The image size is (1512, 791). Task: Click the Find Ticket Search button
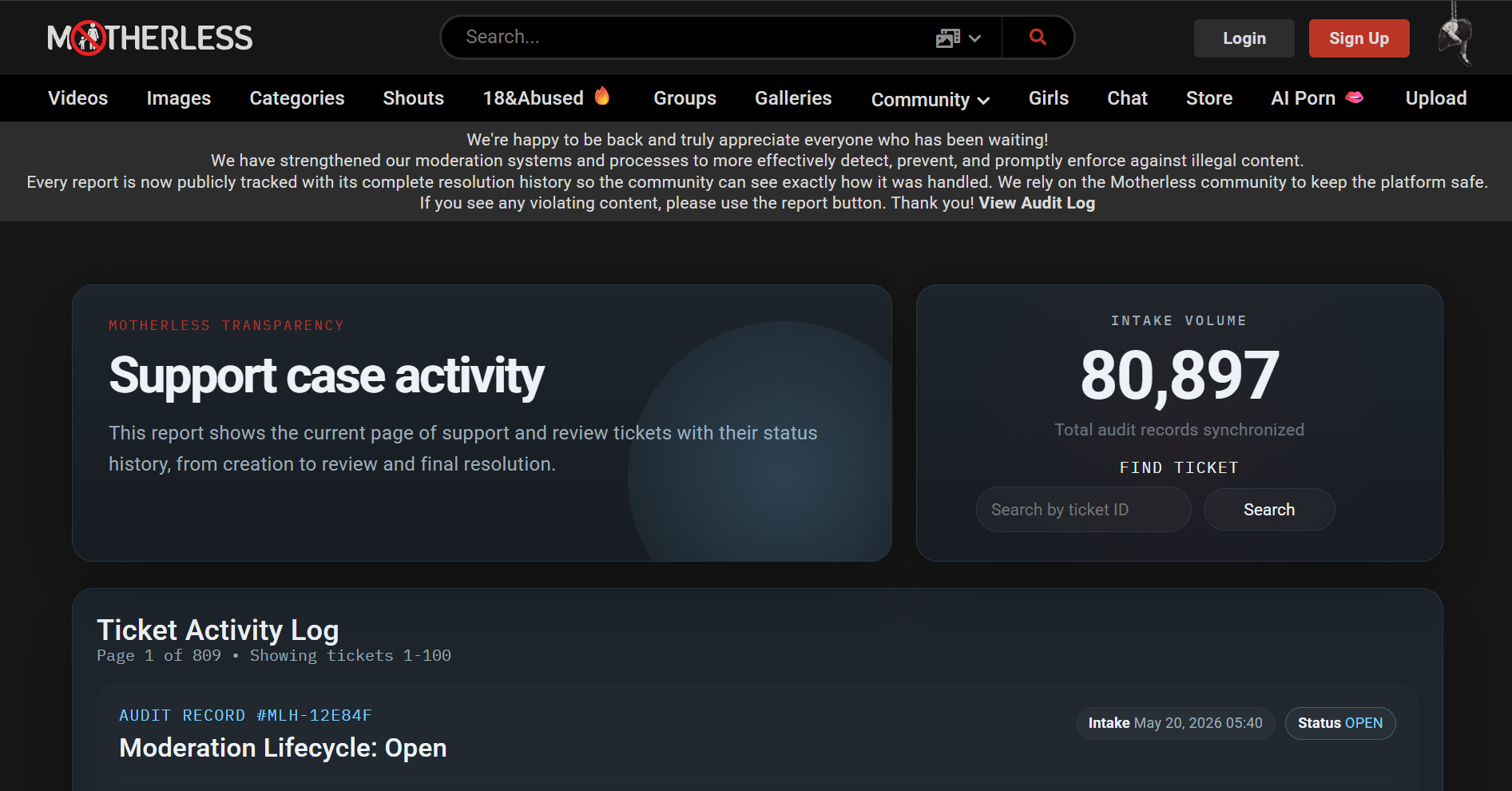pyautogui.click(x=1268, y=510)
